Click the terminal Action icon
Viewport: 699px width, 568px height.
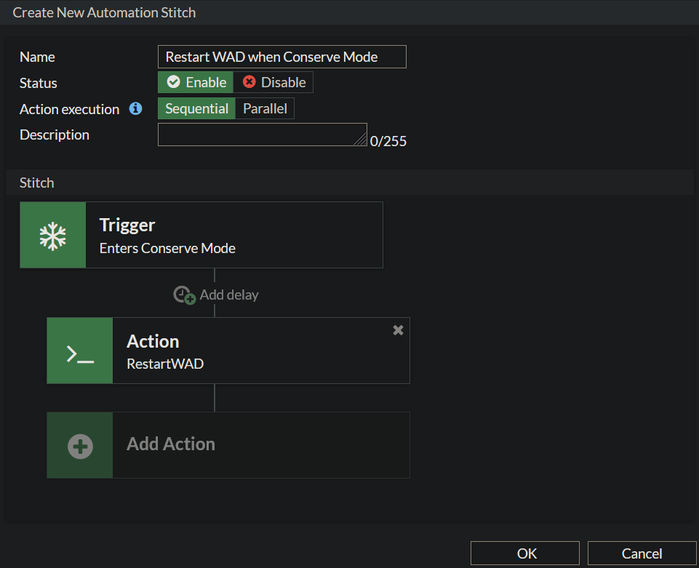[80, 351]
